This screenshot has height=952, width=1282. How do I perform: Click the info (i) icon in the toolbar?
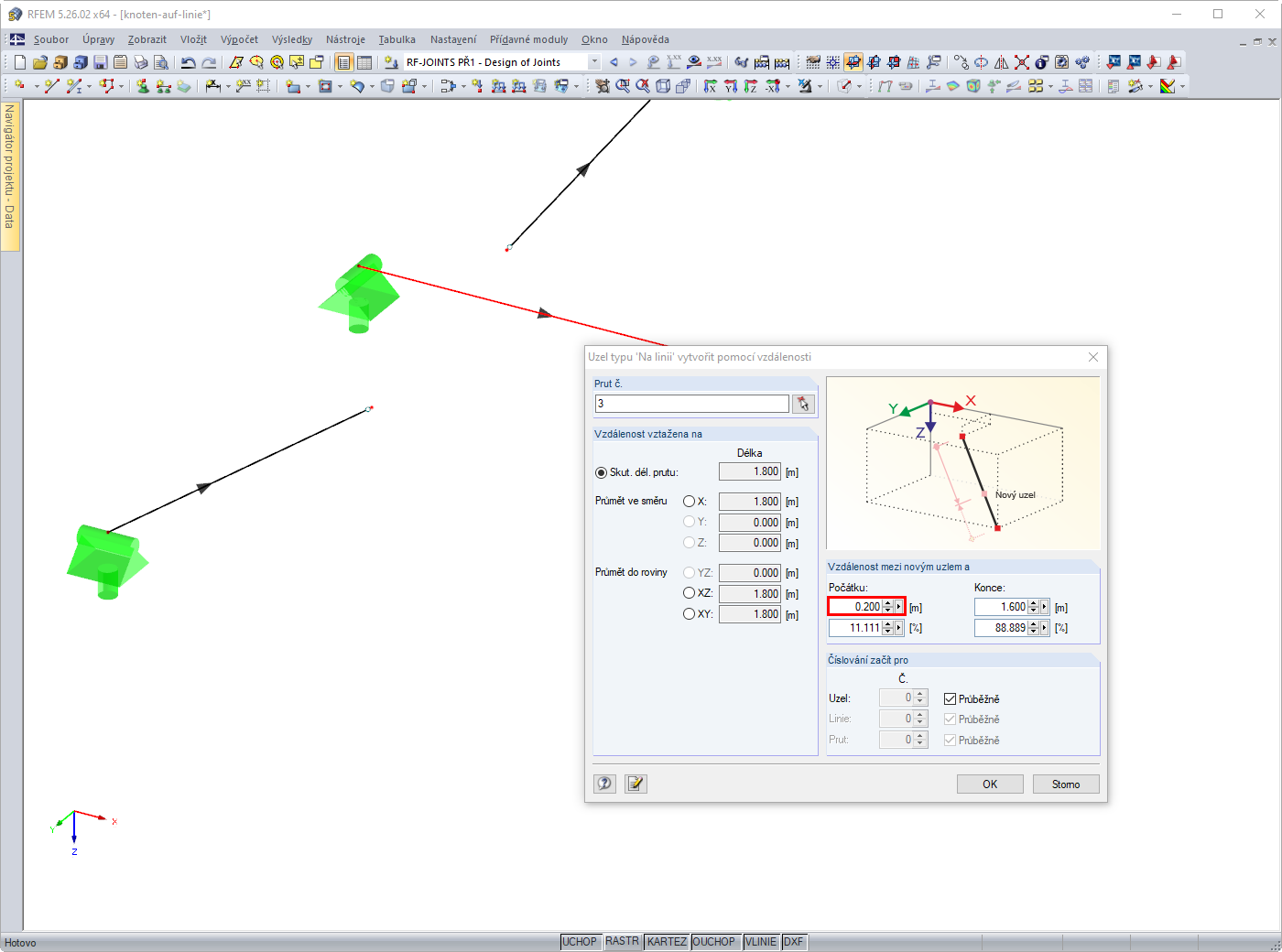(x=1042, y=62)
